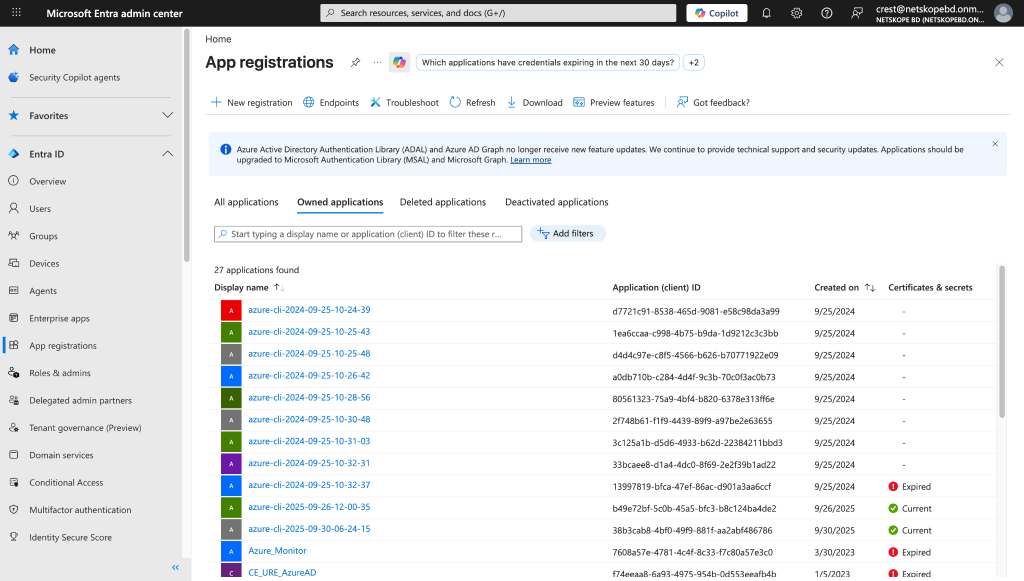The width and height of the screenshot is (1024, 581).
Task: Switch to Deactivated applications tab
Action: tap(556, 202)
